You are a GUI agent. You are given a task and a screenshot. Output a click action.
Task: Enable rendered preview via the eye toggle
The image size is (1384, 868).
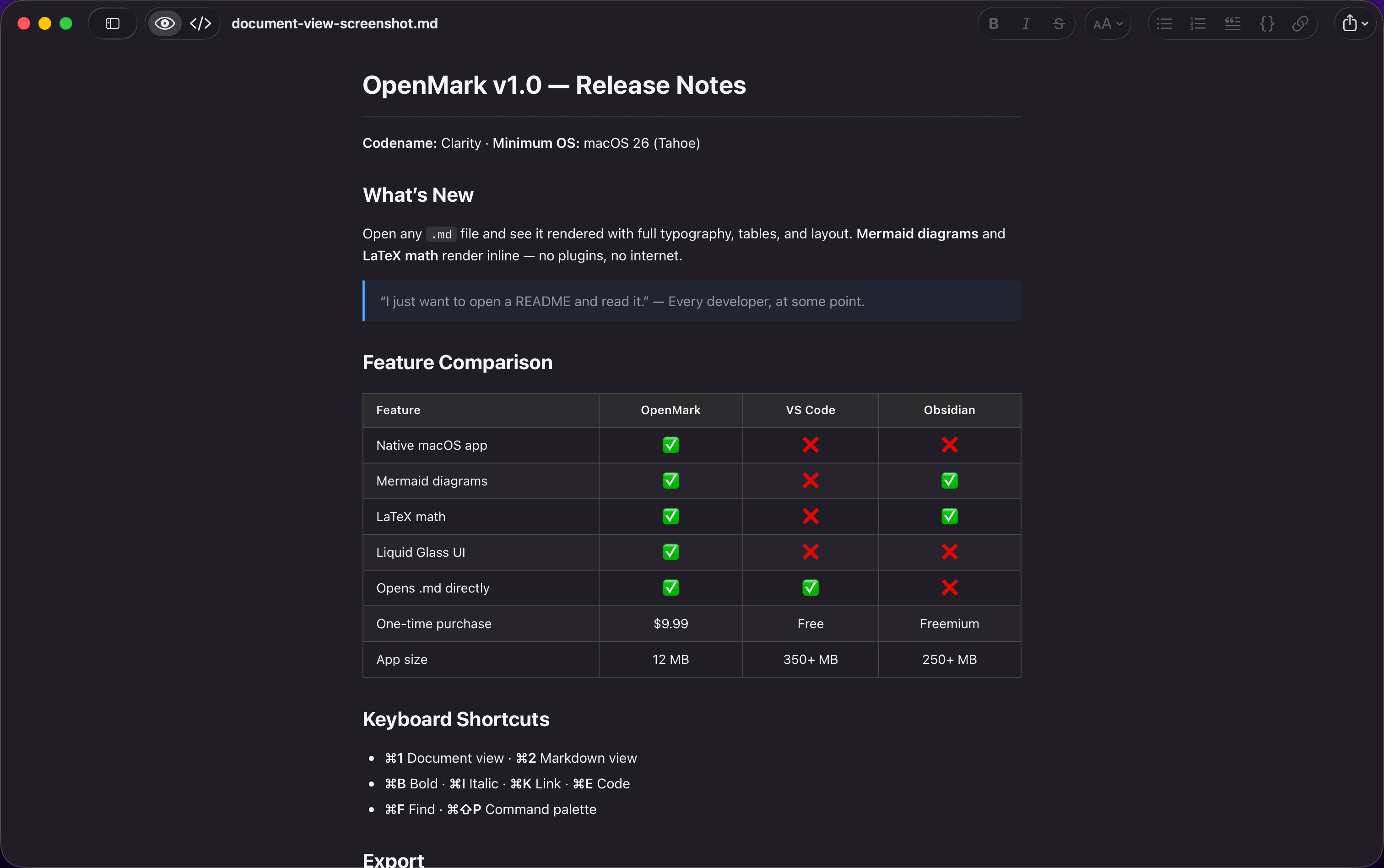[x=164, y=23]
